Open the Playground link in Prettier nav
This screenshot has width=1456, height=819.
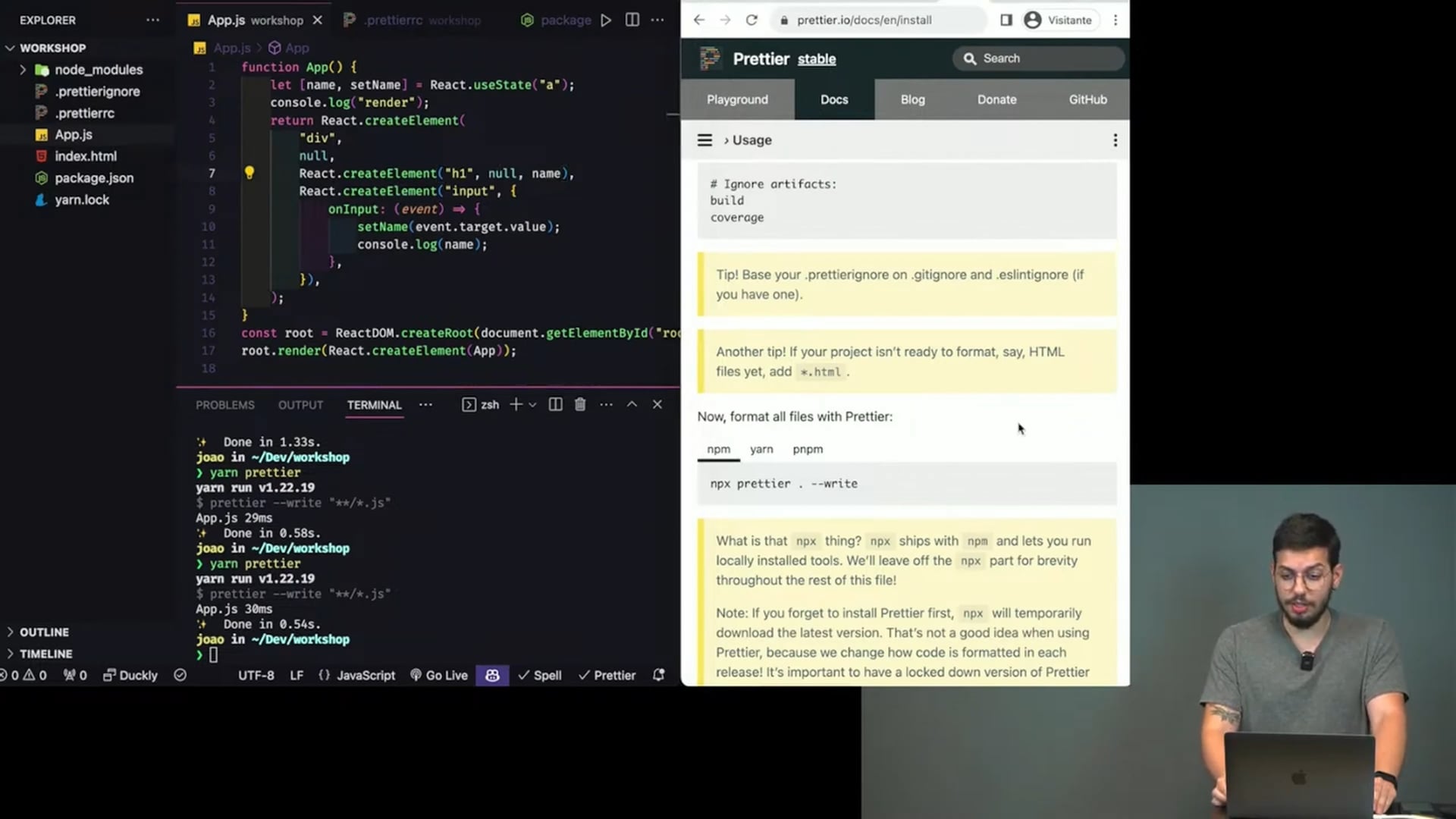(x=737, y=99)
